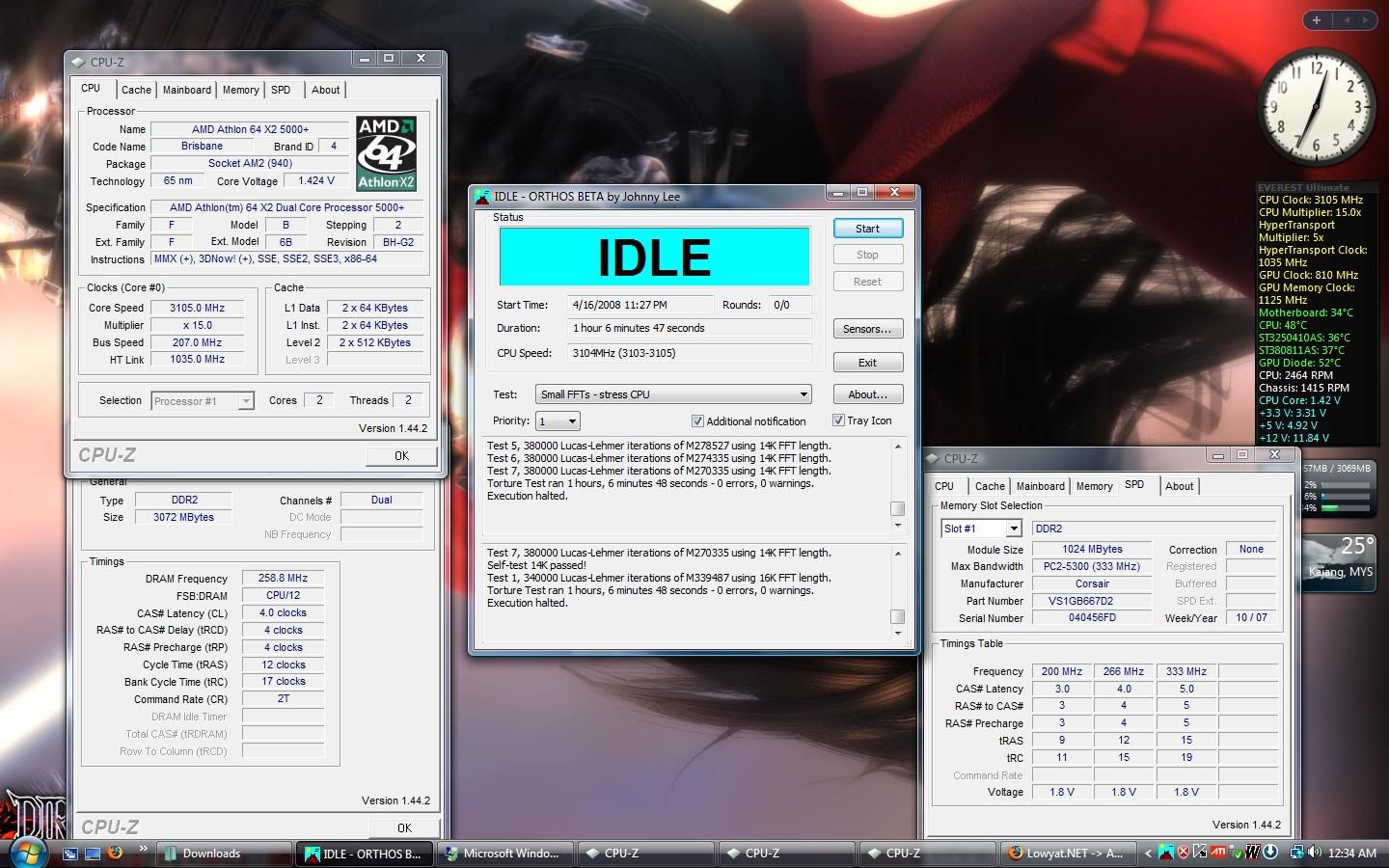Screen dimensions: 1389x868
Task: Open the Processor #1 selection dropdown
Action: [x=203, y=401]
